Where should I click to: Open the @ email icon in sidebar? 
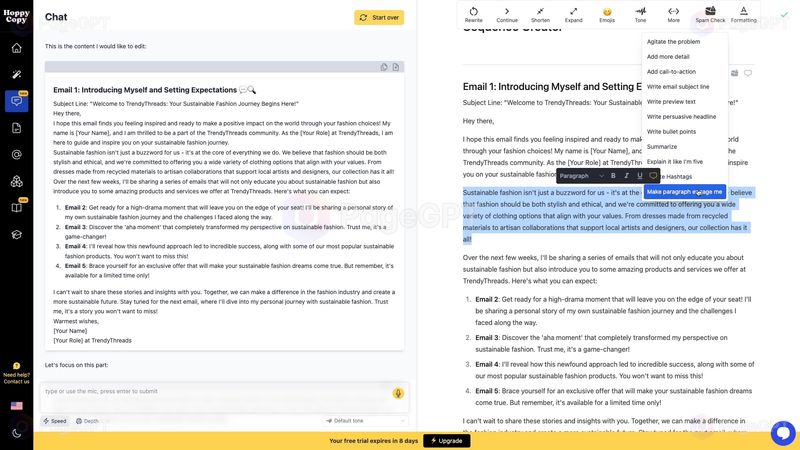click(x=16, y=155)
